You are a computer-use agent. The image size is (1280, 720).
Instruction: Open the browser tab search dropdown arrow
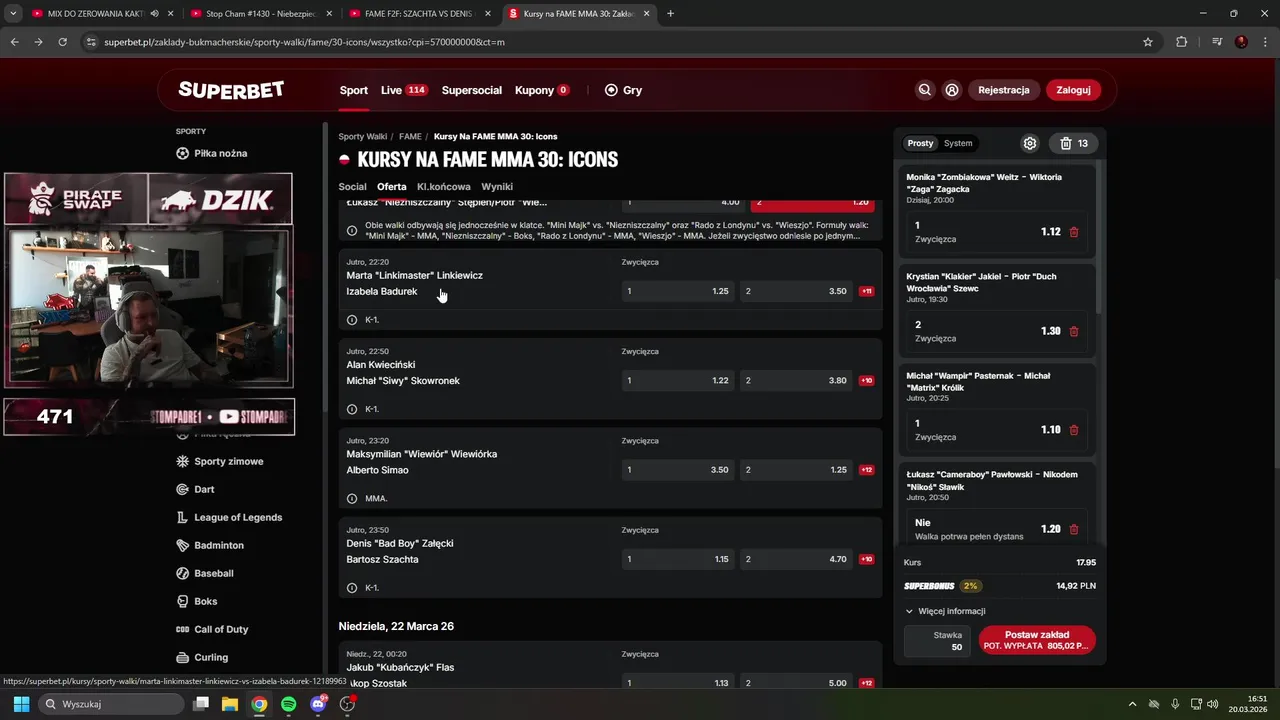tap(13, 14)
